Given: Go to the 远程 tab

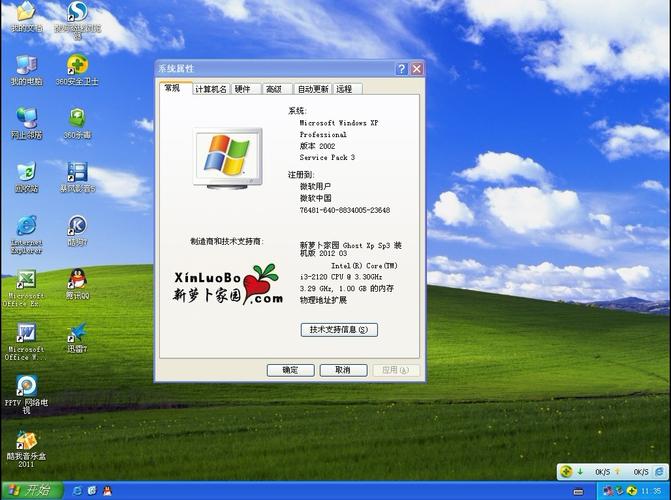Looking at the screenshot, I should point(344,89).
